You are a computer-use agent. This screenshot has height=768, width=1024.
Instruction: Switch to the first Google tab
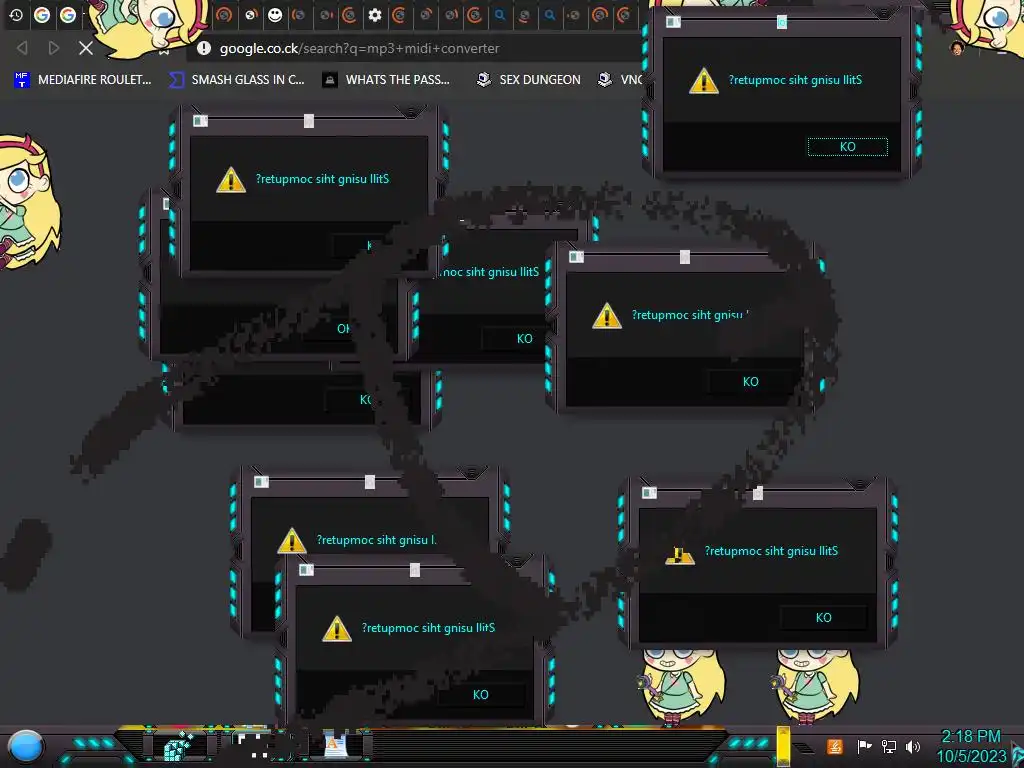pos(42,15)
